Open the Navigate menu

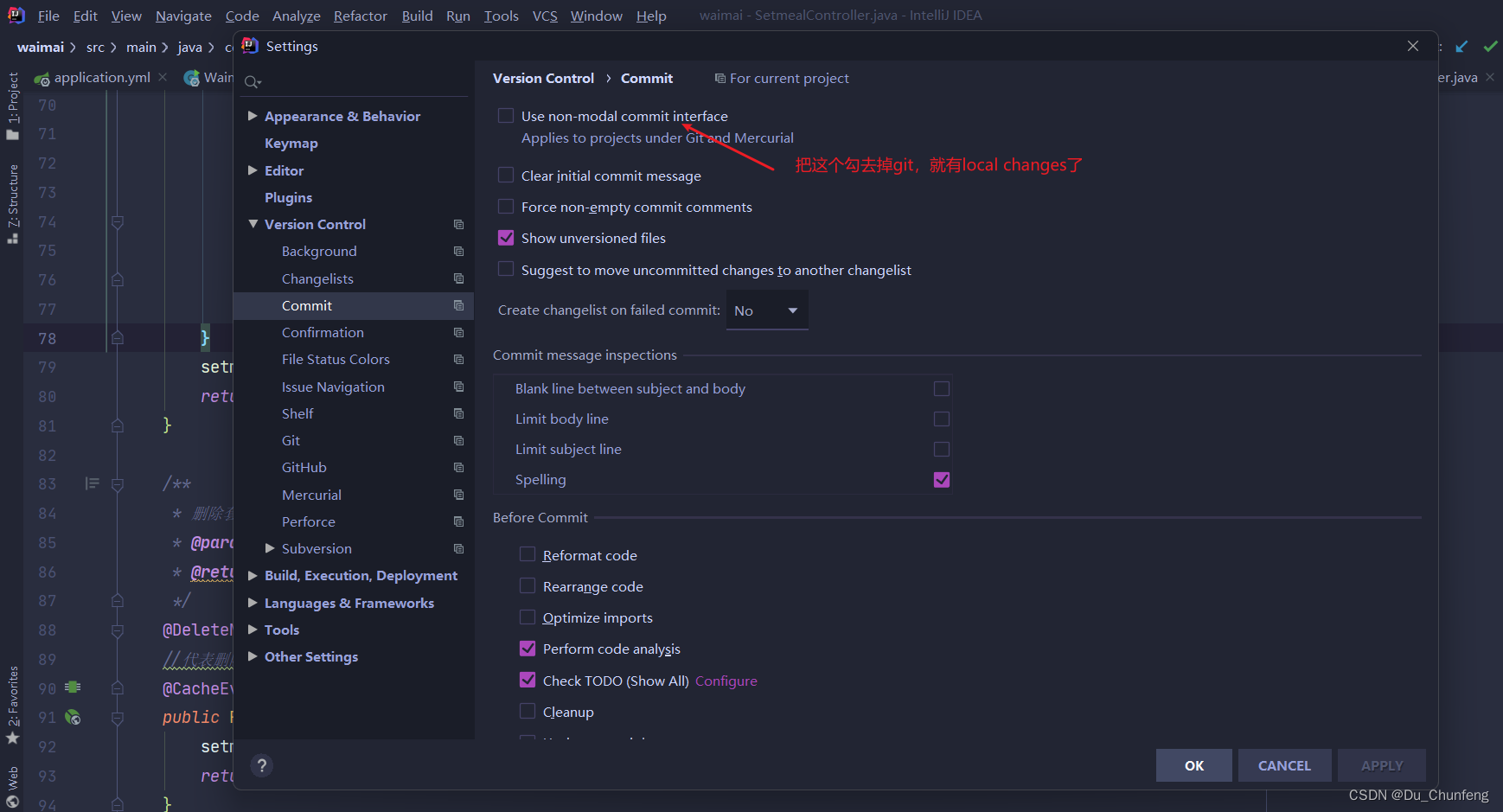point(183,16)
